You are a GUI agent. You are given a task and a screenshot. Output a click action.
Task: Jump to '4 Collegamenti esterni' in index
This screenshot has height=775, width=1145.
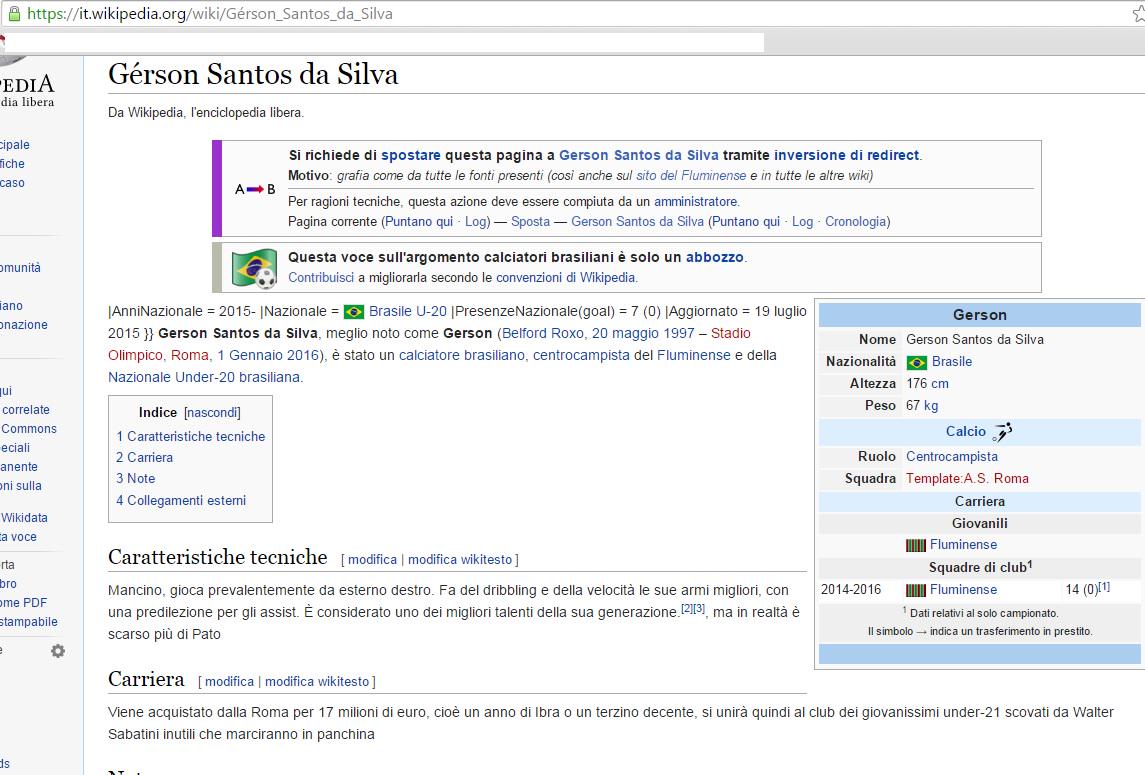(x=181, y=500)
